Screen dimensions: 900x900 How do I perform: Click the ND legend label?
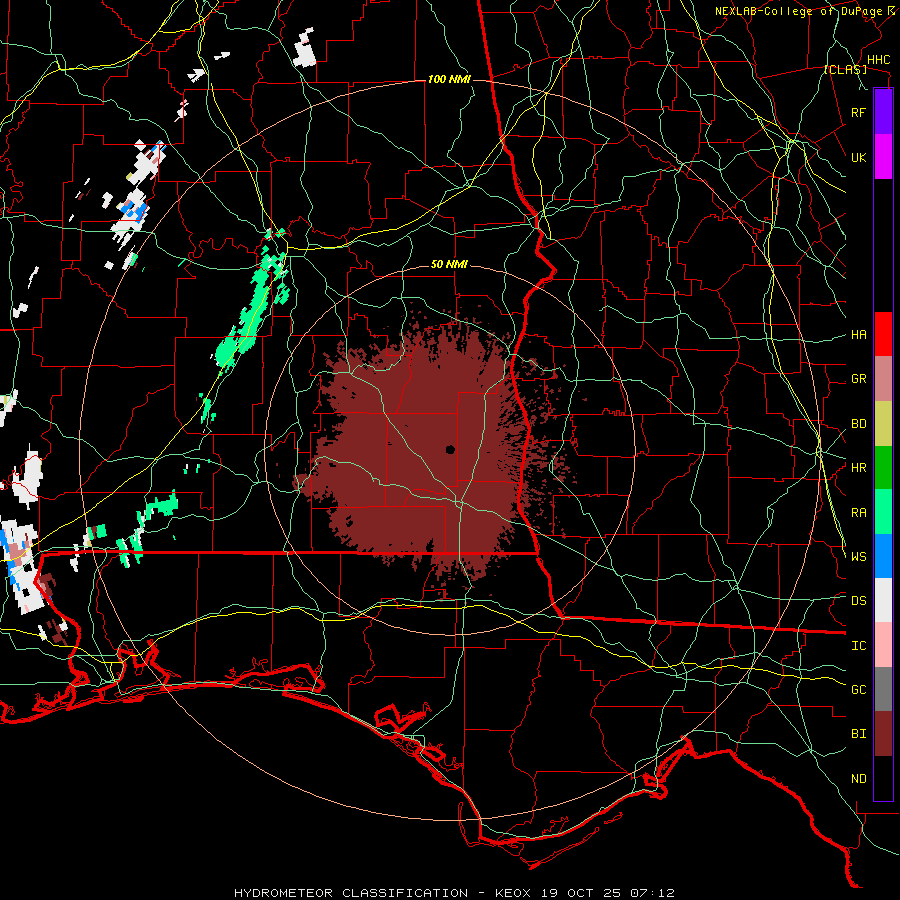(858, 779)
